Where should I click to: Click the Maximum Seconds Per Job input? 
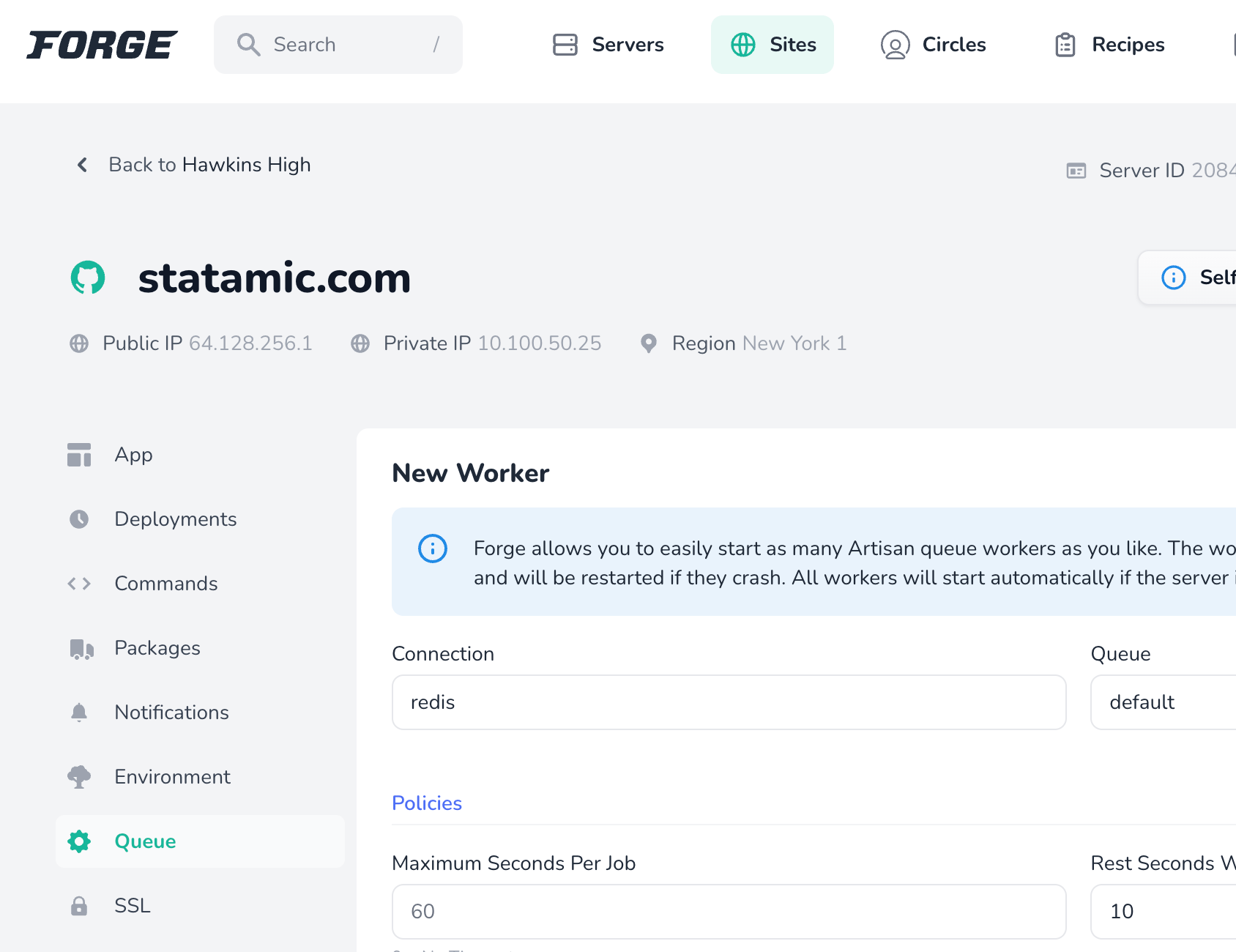point(729,912)
